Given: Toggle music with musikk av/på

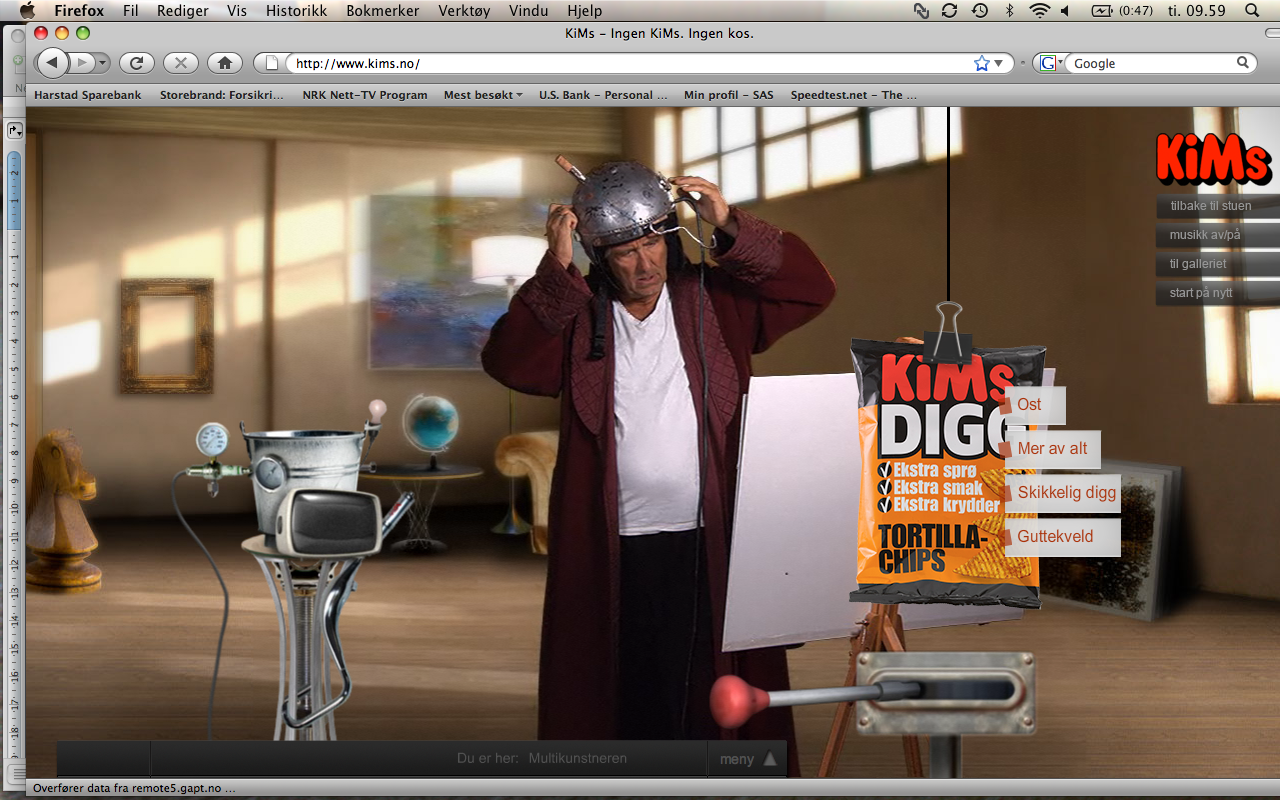Looking at the screenshot, I should click(x=1204, y=235).
